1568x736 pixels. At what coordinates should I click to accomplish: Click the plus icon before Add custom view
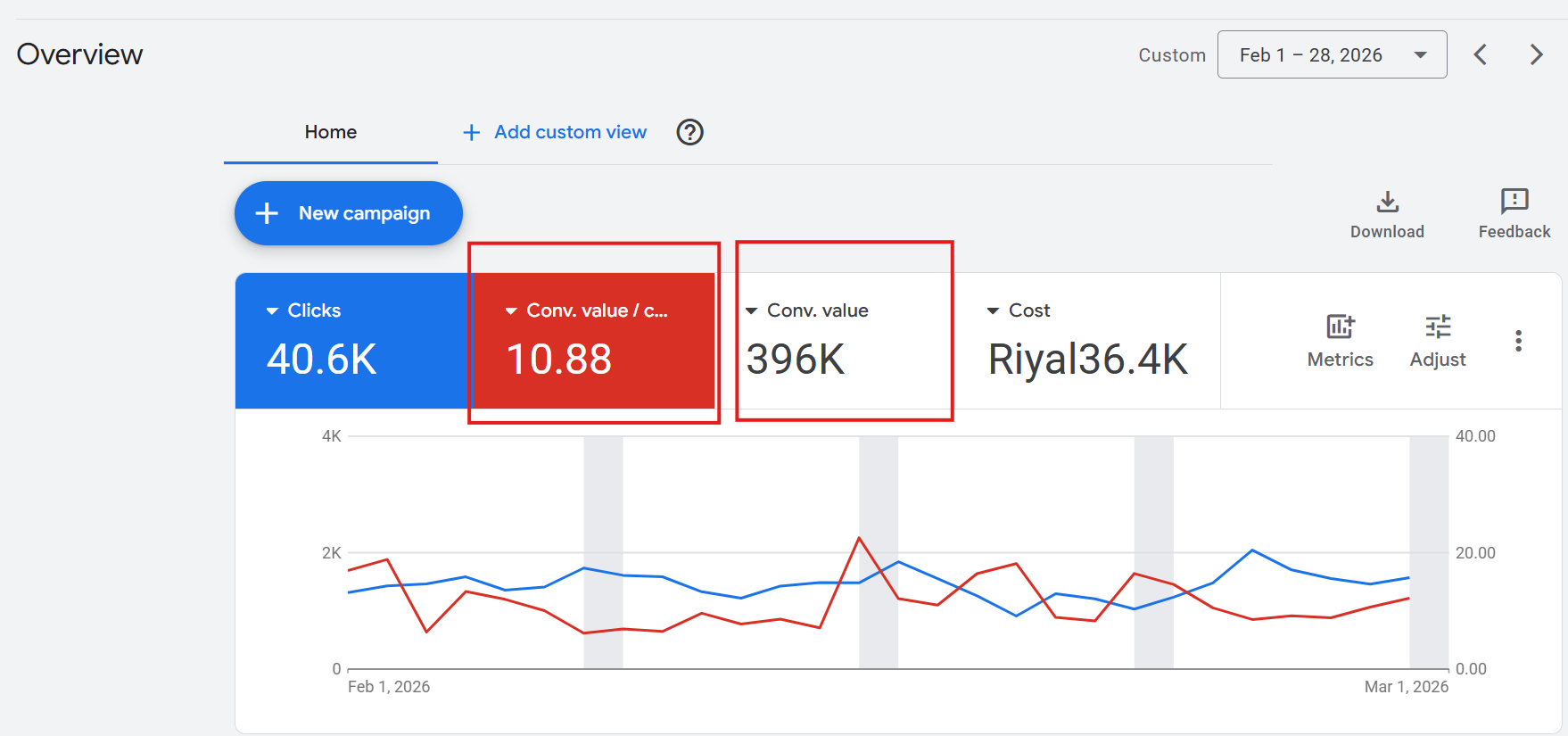[472, 132]
